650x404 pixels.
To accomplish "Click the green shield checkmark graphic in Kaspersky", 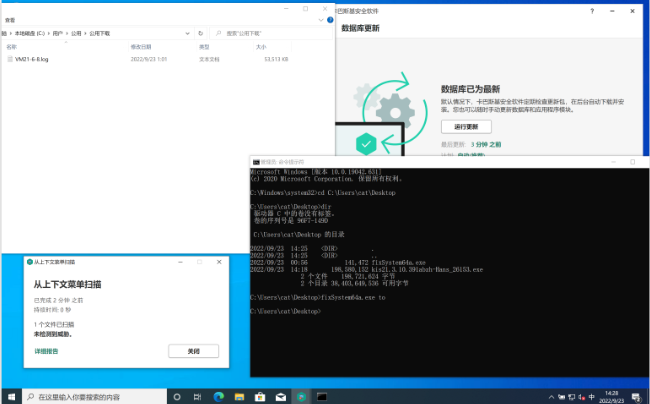I will pos(366,144).
